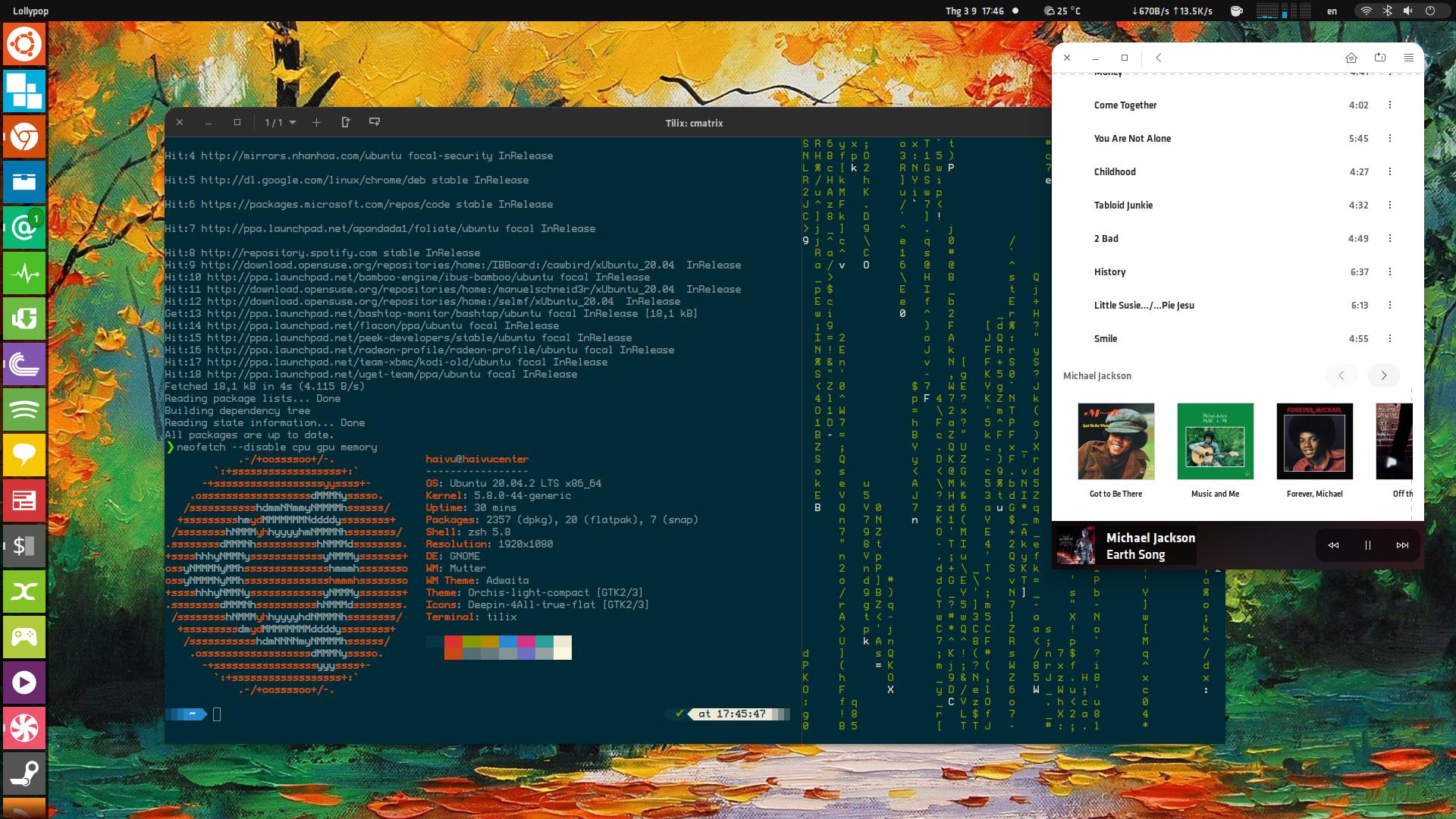This screenshot has height=819, width=1456.
Task: Open the green pulse-line monitor dock icon
Action: (24, 273)
